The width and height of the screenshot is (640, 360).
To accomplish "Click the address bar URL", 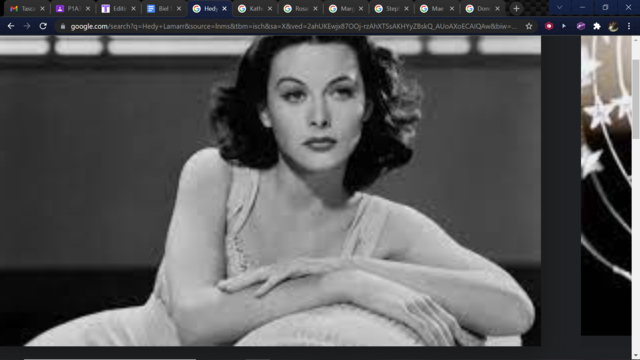I will [x=293, y=26].
